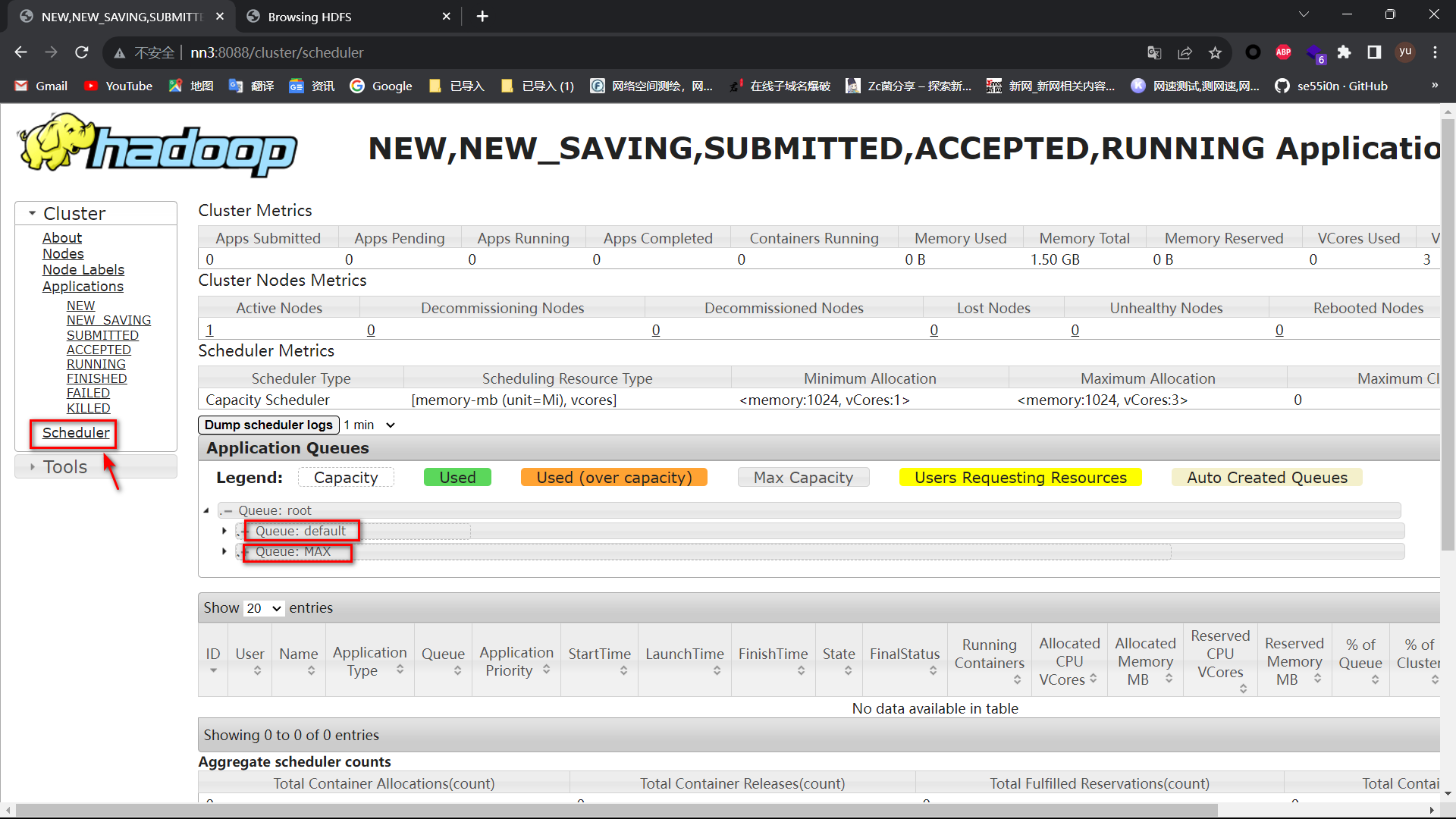1456x819 pixels.
Task: Click the ABP adblock extension icon
Action: [1283, 52]
